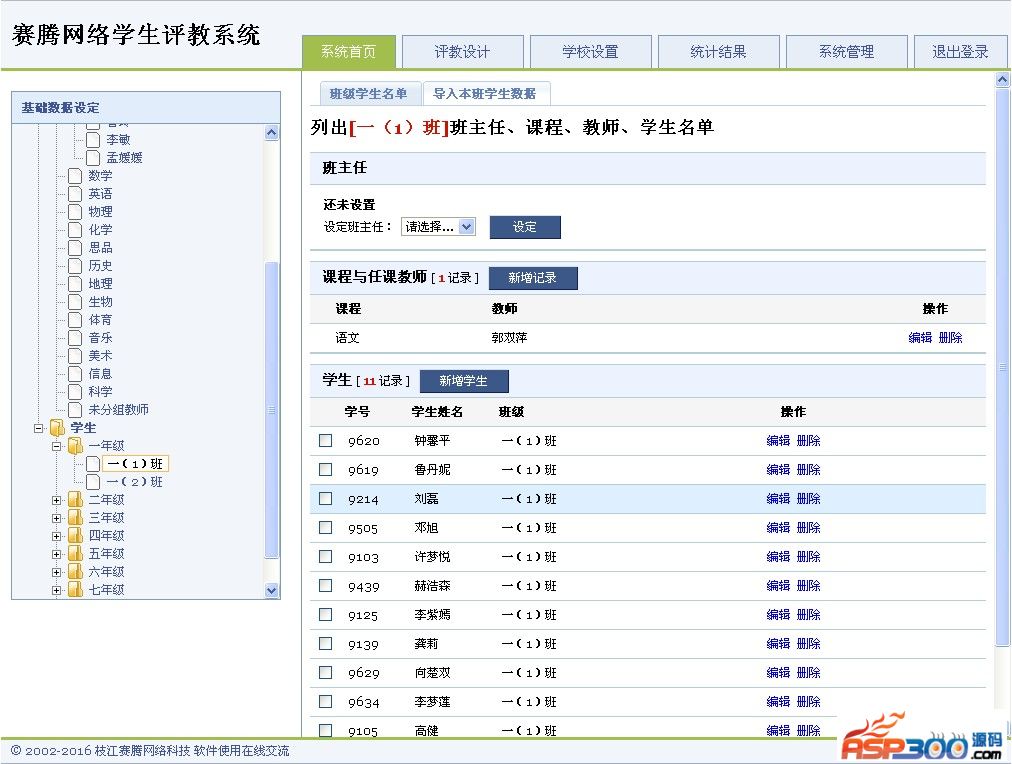Screen dimensions: 1012x764
Task: Select the checkbox next to 许梦悦
Action: tap(325, 557)
